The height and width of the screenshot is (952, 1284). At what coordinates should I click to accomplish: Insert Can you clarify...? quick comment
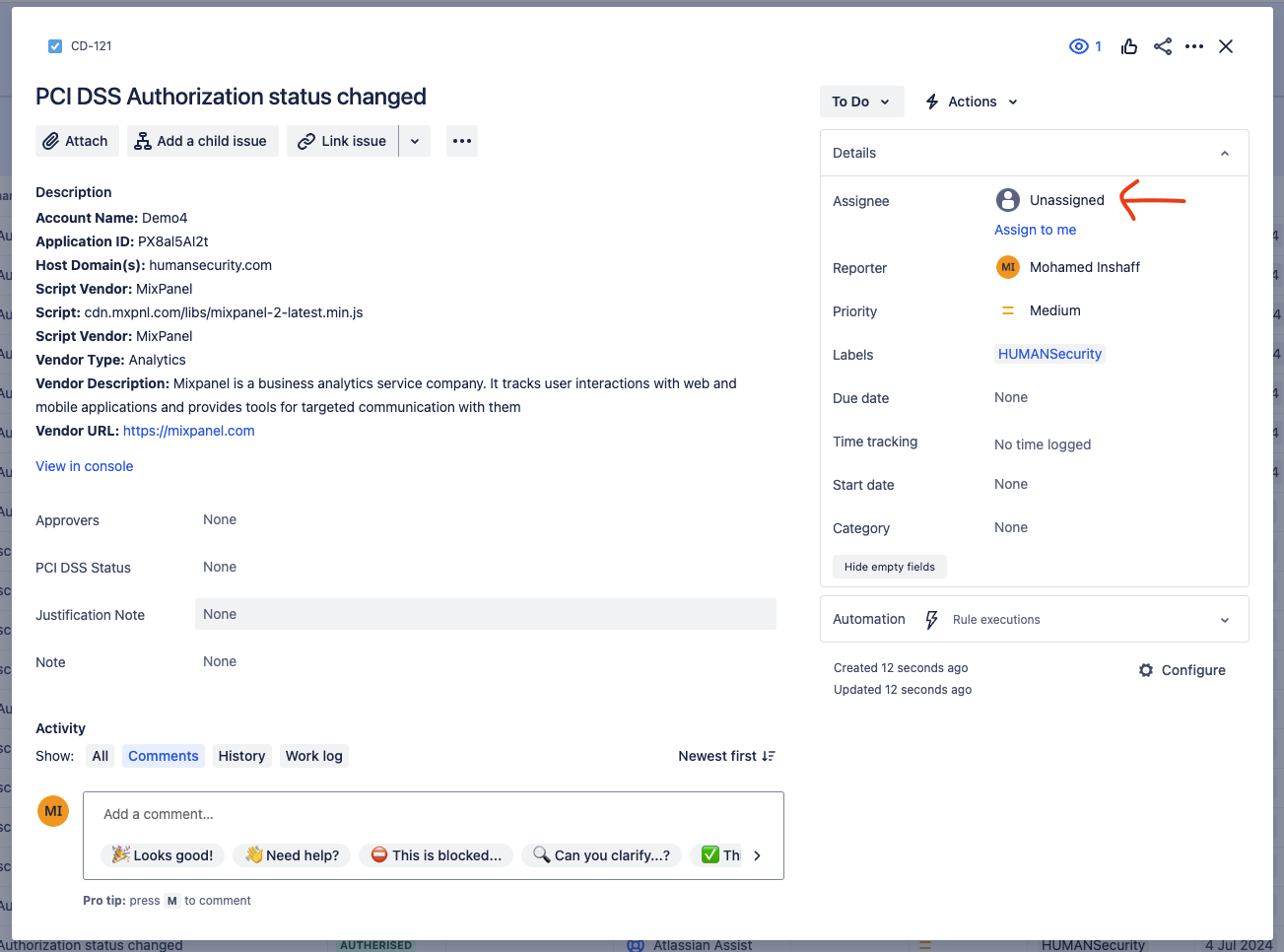pyautogui.click(x=601, y=855)
